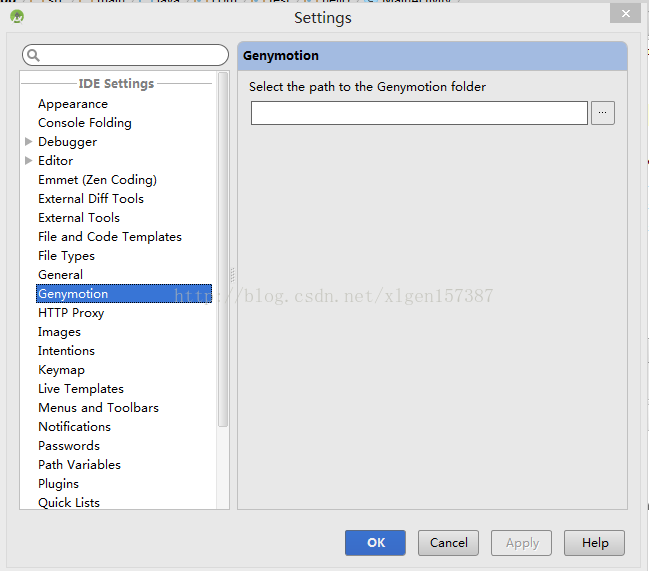Open Console Folding settings
The image size is (649, 571).
click(85, 123)
